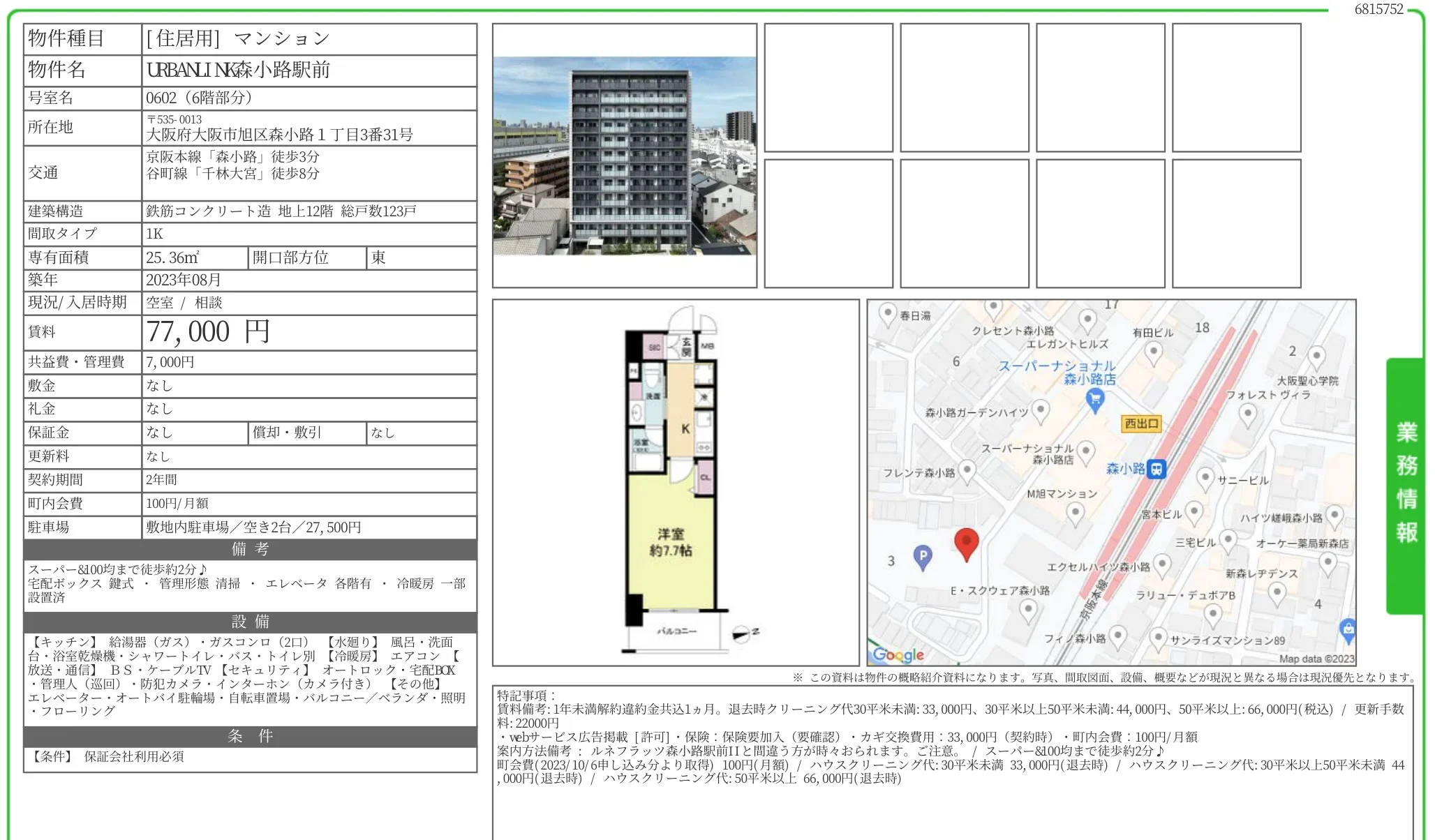Click the サンライズマンション89 pin
Screen dimensions: 1435x840
[1159, 635]
